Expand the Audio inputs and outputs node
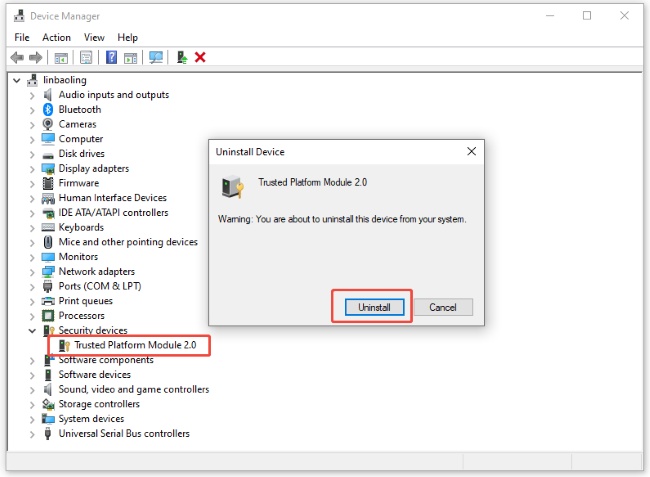This screenshot has width=650, height=477. point(32,96)
